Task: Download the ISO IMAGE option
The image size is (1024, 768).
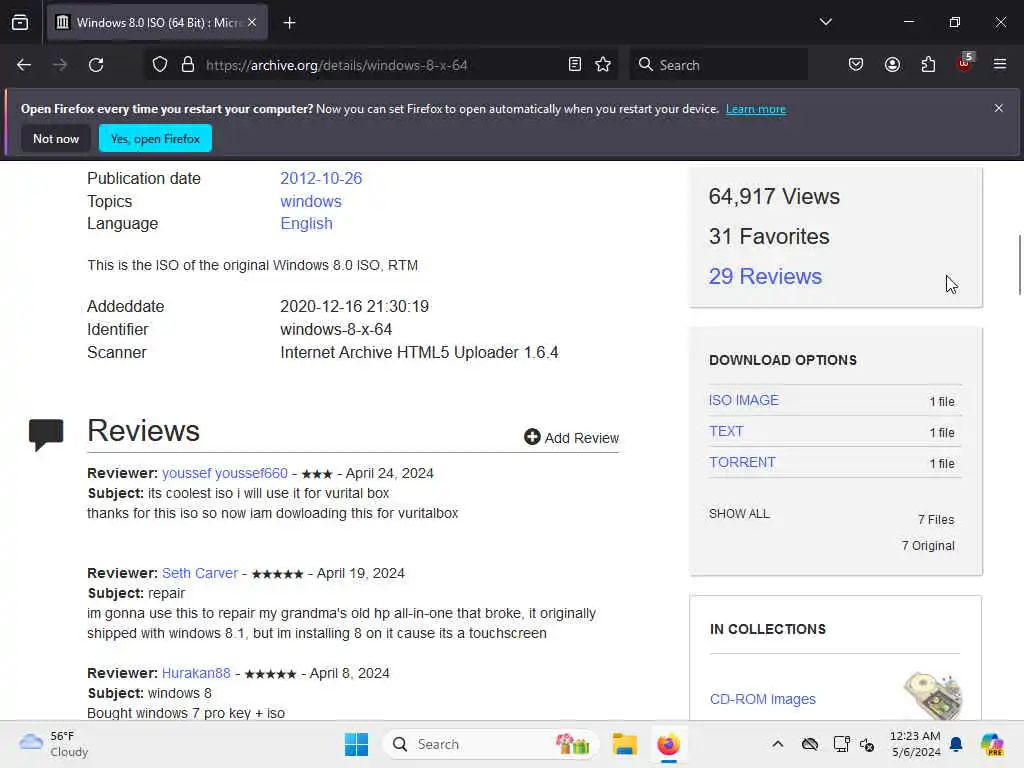Action: click(x=743, y=400)
